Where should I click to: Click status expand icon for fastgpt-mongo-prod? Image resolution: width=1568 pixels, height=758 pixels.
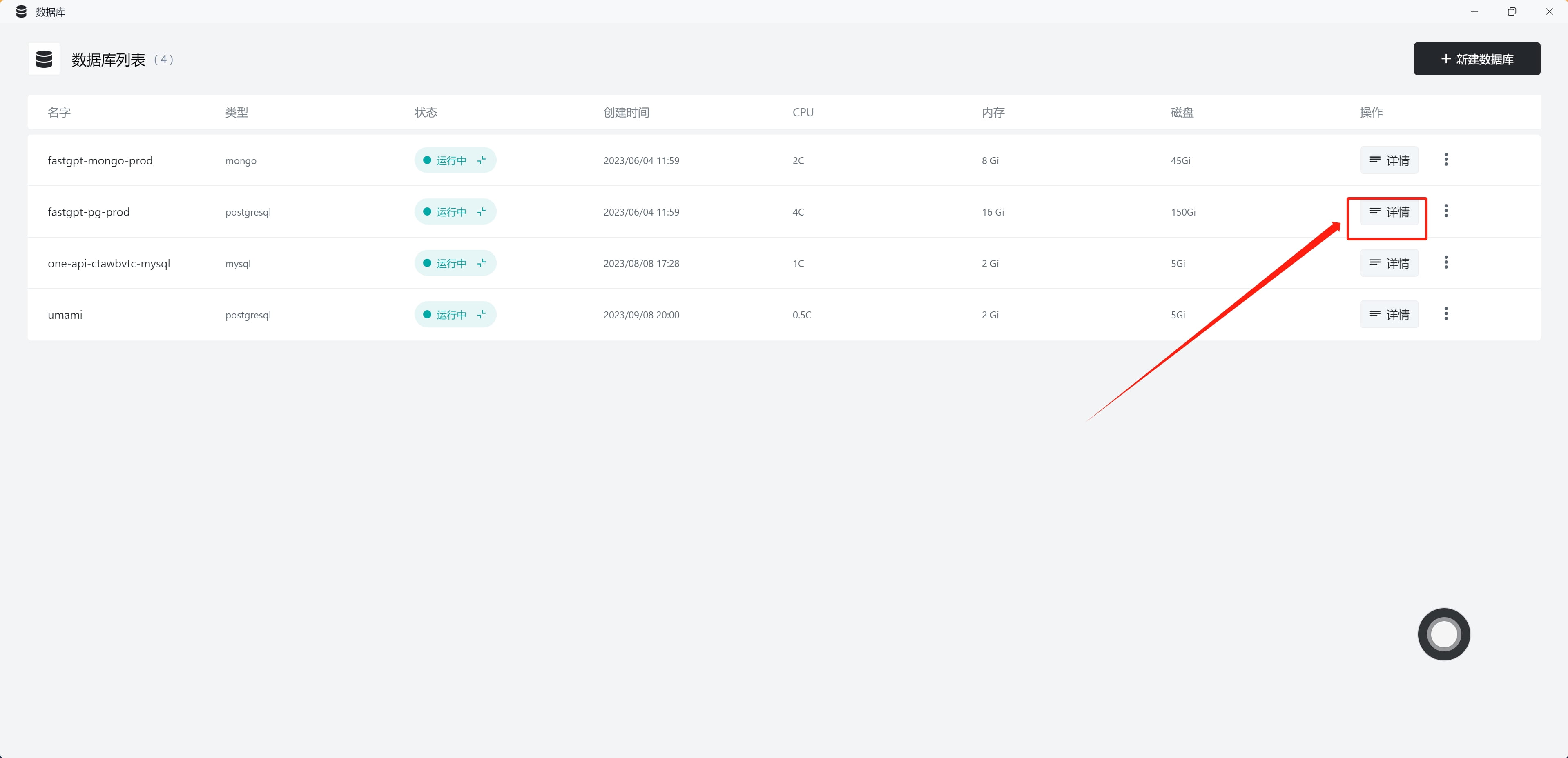pos(482,160)
